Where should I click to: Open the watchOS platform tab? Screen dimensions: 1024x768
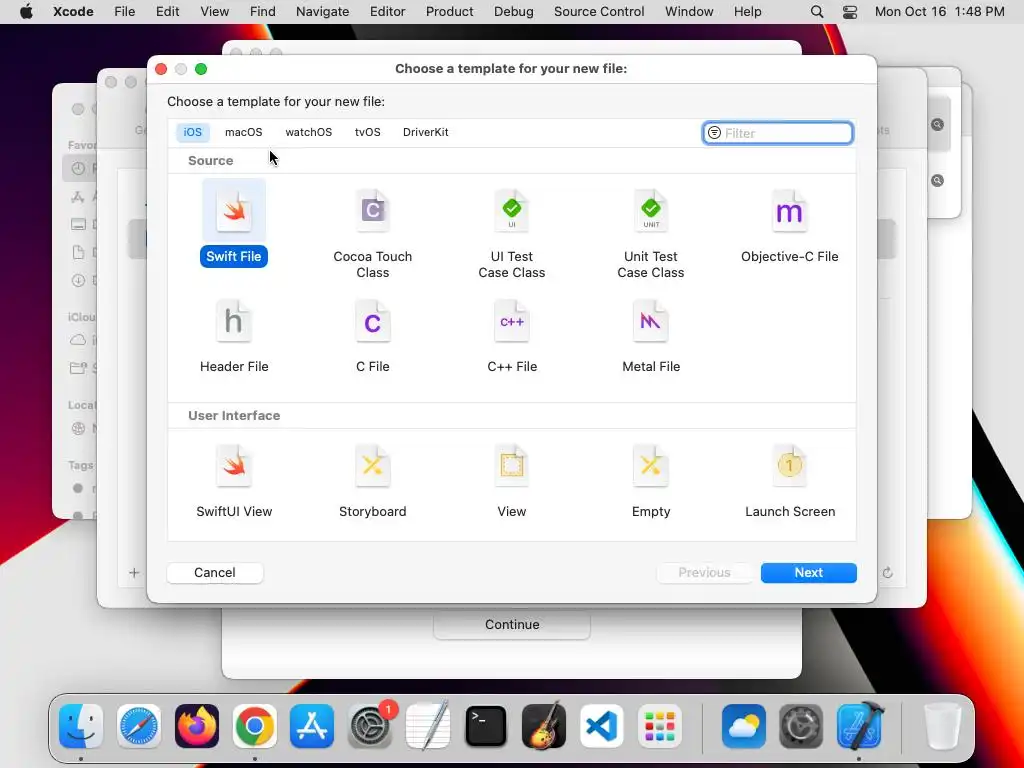click(x=308, y=132)
